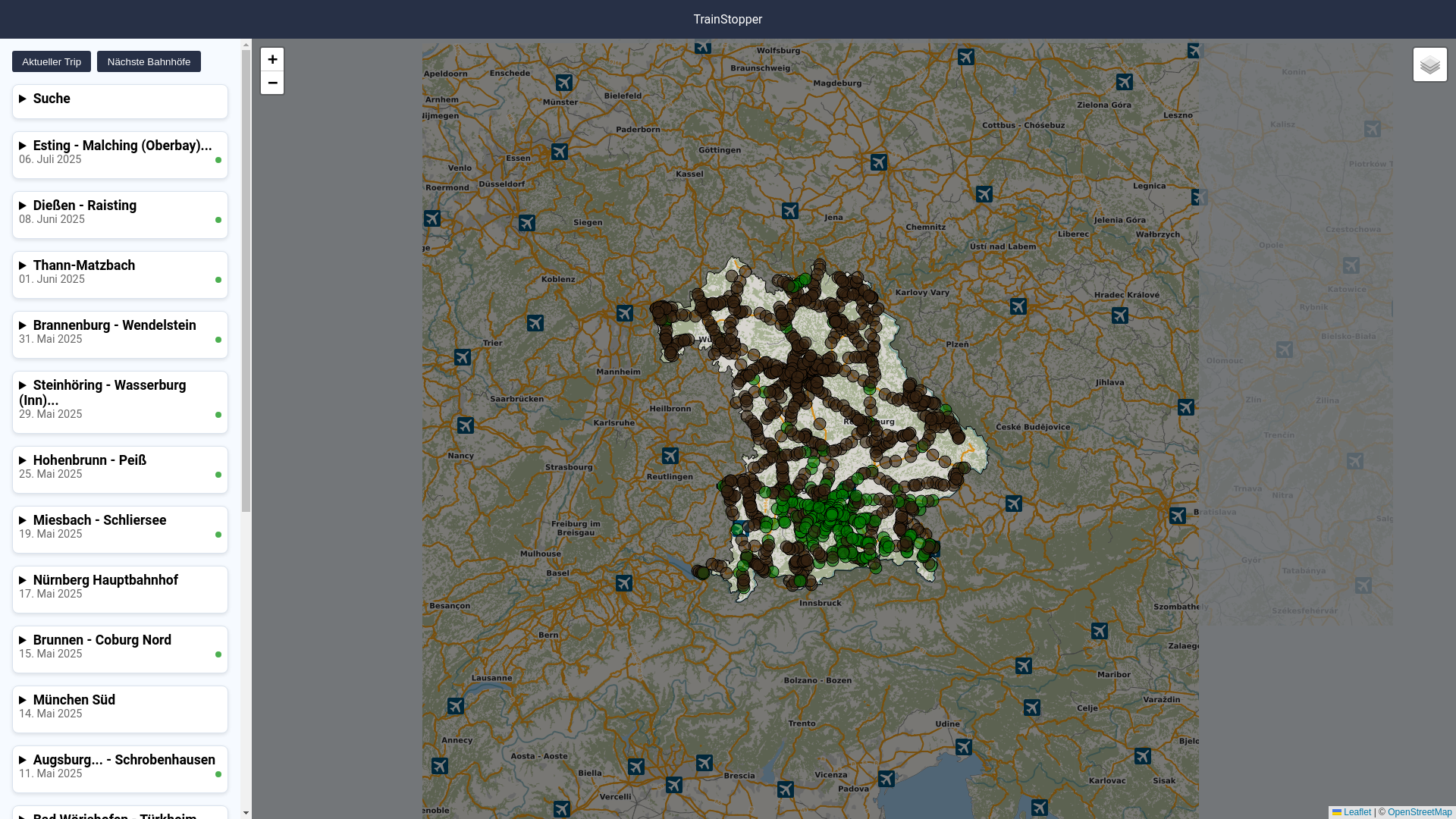Expand the Dießen - Raisting trip
This screenshot has width=1456, height=819.
tap(120, 206)
